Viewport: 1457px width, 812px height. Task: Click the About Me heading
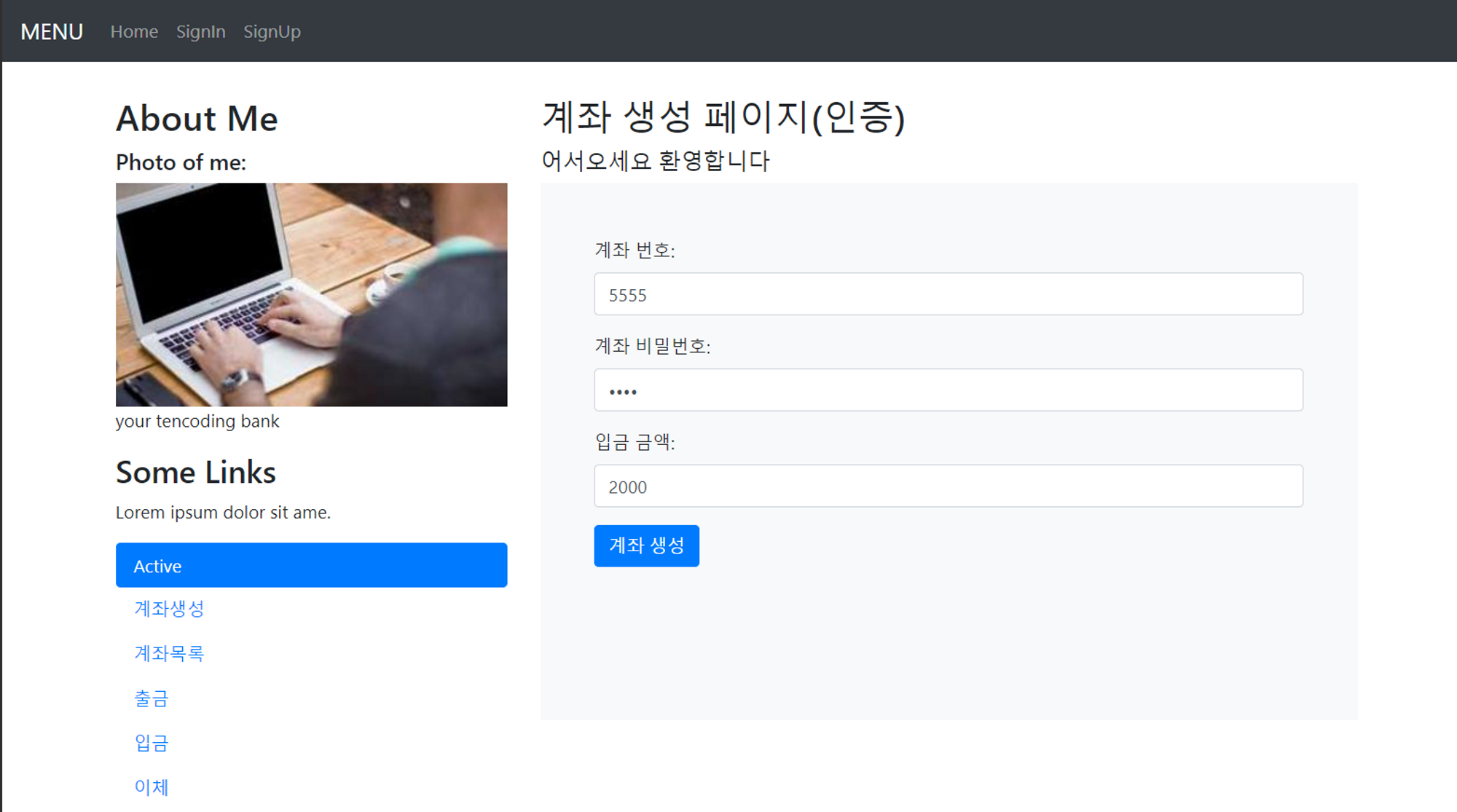click(197, 119)
